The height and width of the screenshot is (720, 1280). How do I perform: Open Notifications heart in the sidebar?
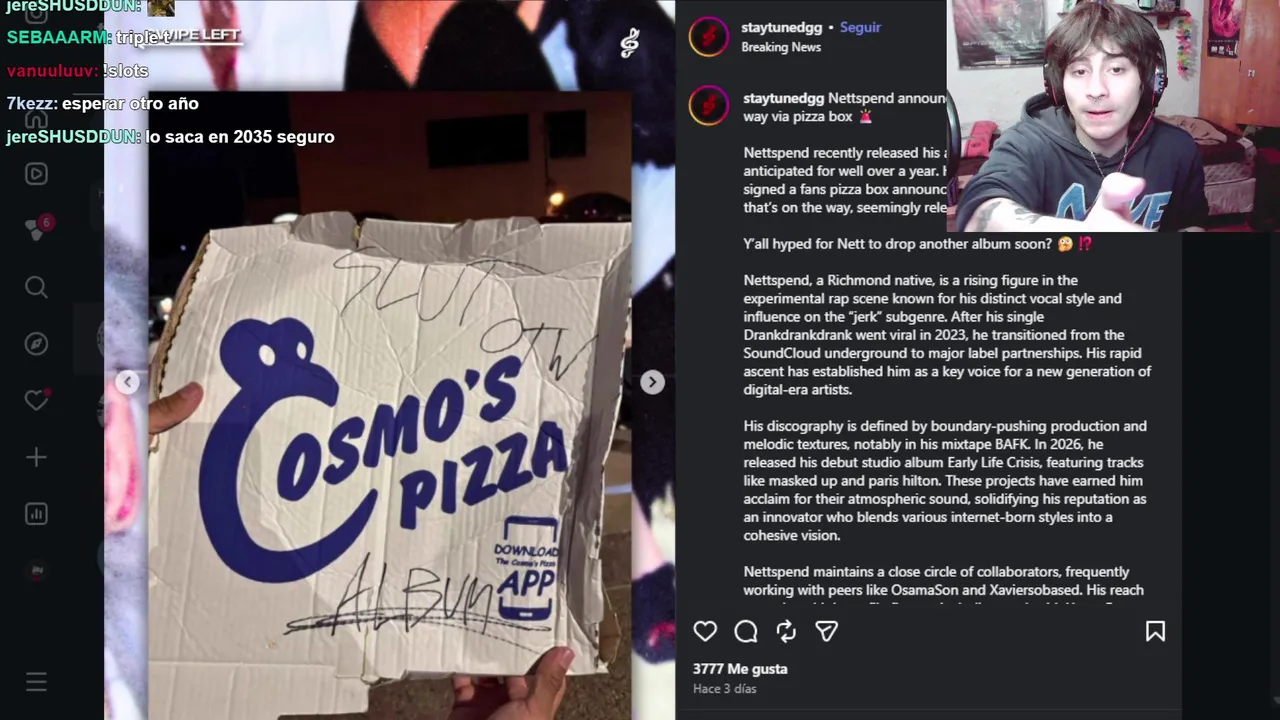tap(36, 400)
